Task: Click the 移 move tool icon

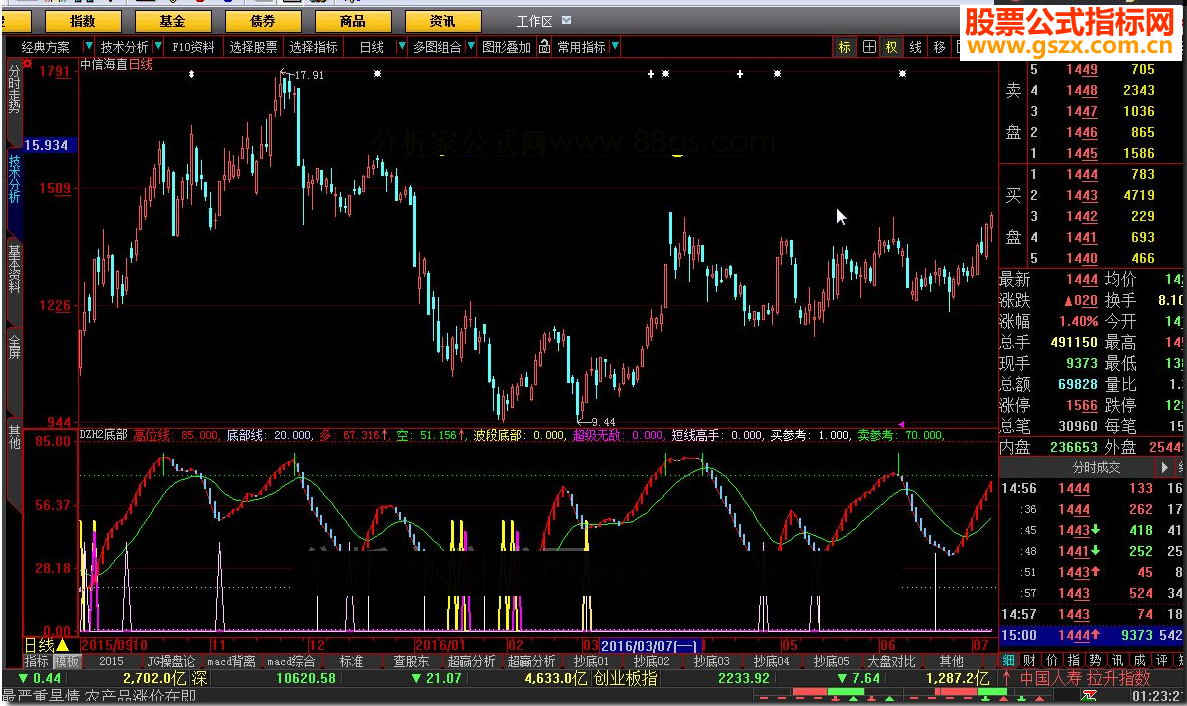Action: [939, 47]
